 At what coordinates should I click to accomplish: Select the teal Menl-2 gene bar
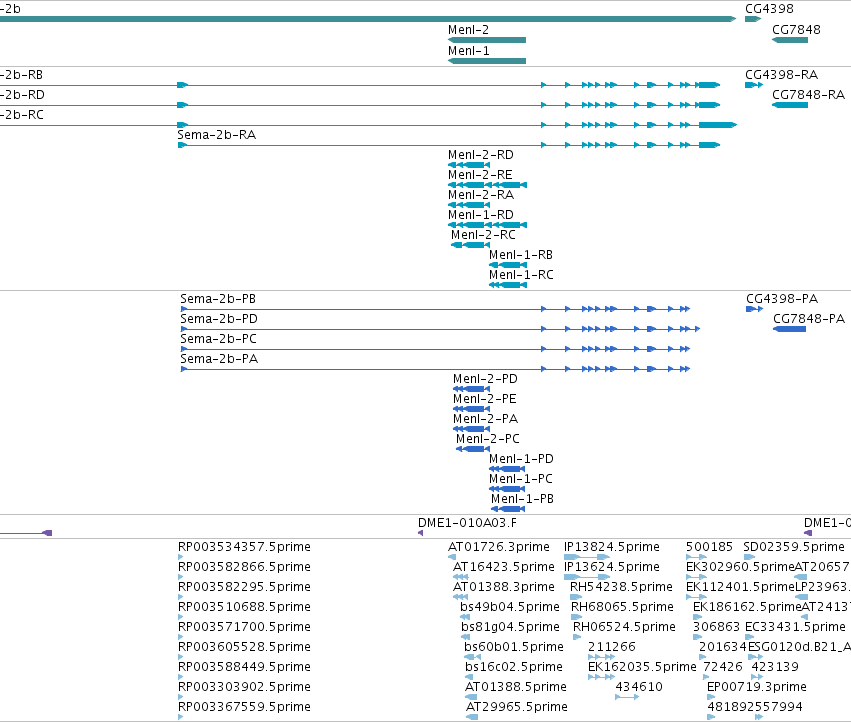tap(487, 40)
